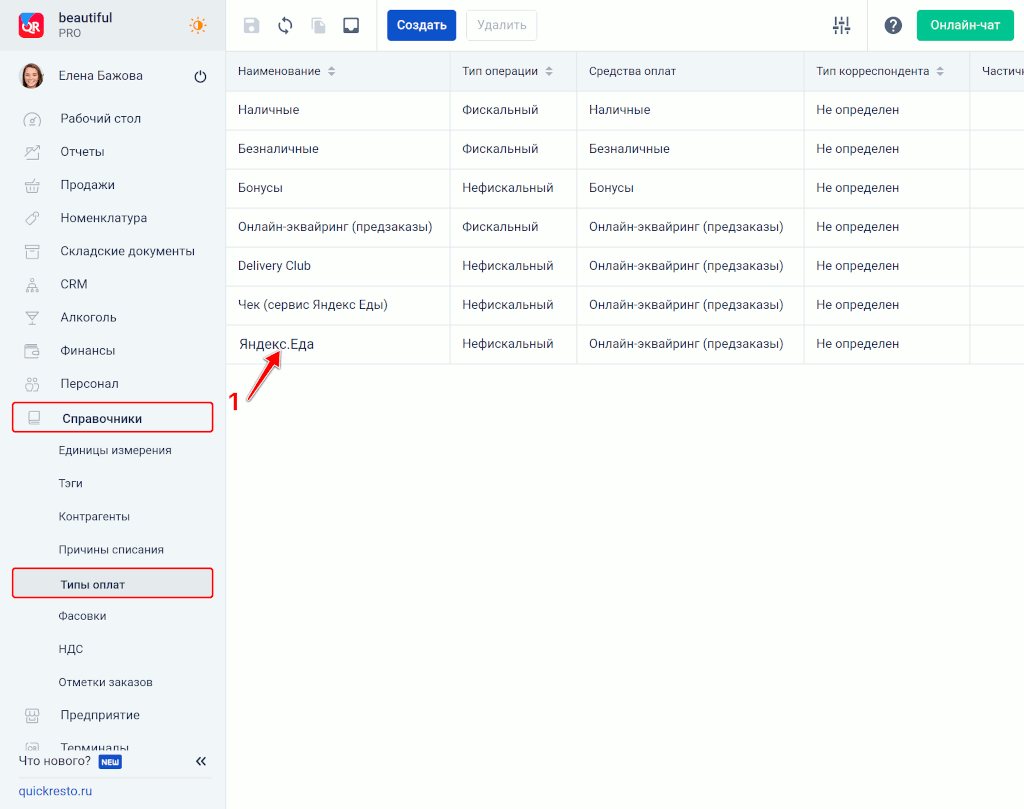Open the Онлайн-чат button
This screenshot has height=809, width=1024.
[x=965, y=25]
